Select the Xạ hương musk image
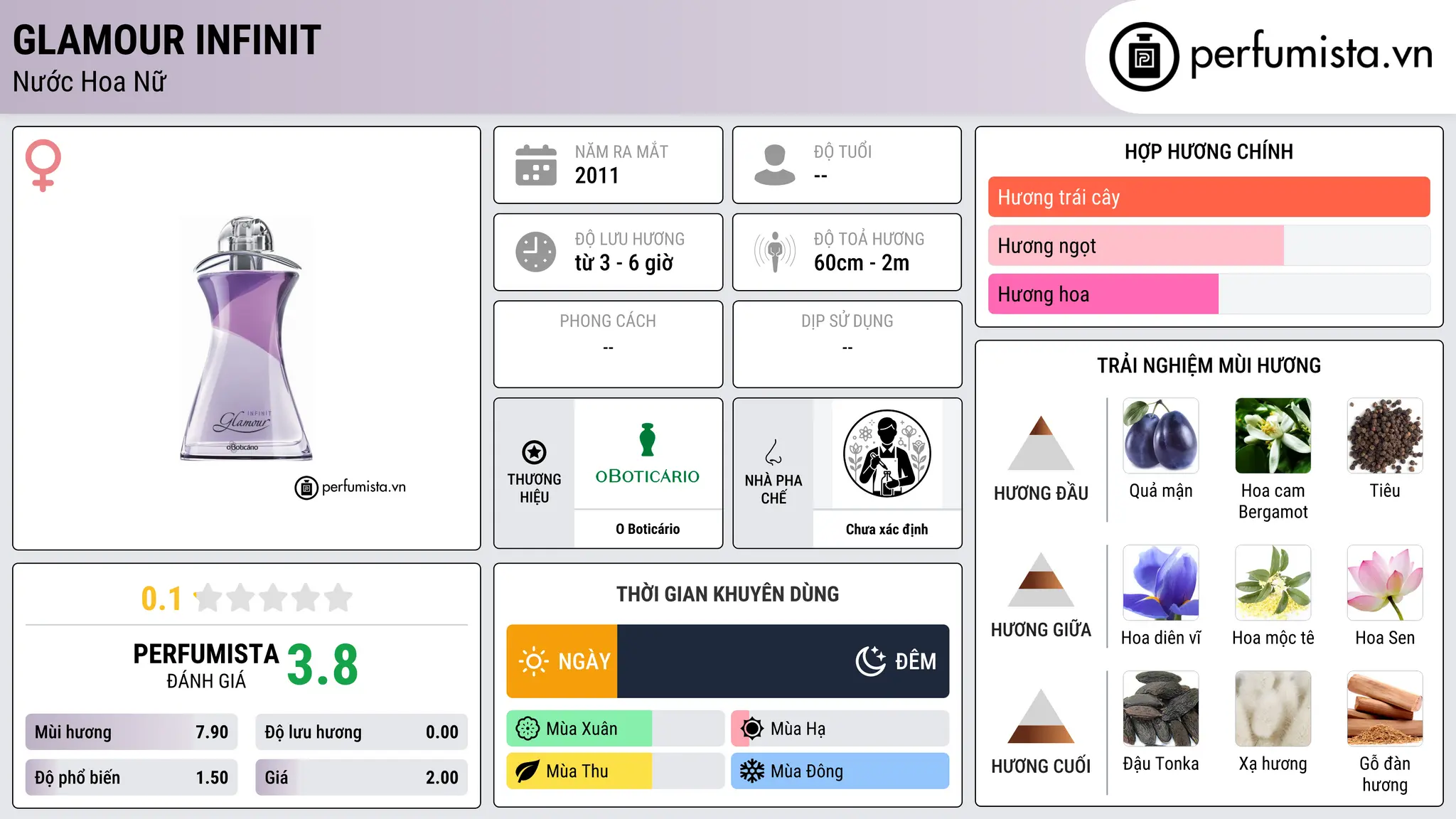 [1273, 709]
